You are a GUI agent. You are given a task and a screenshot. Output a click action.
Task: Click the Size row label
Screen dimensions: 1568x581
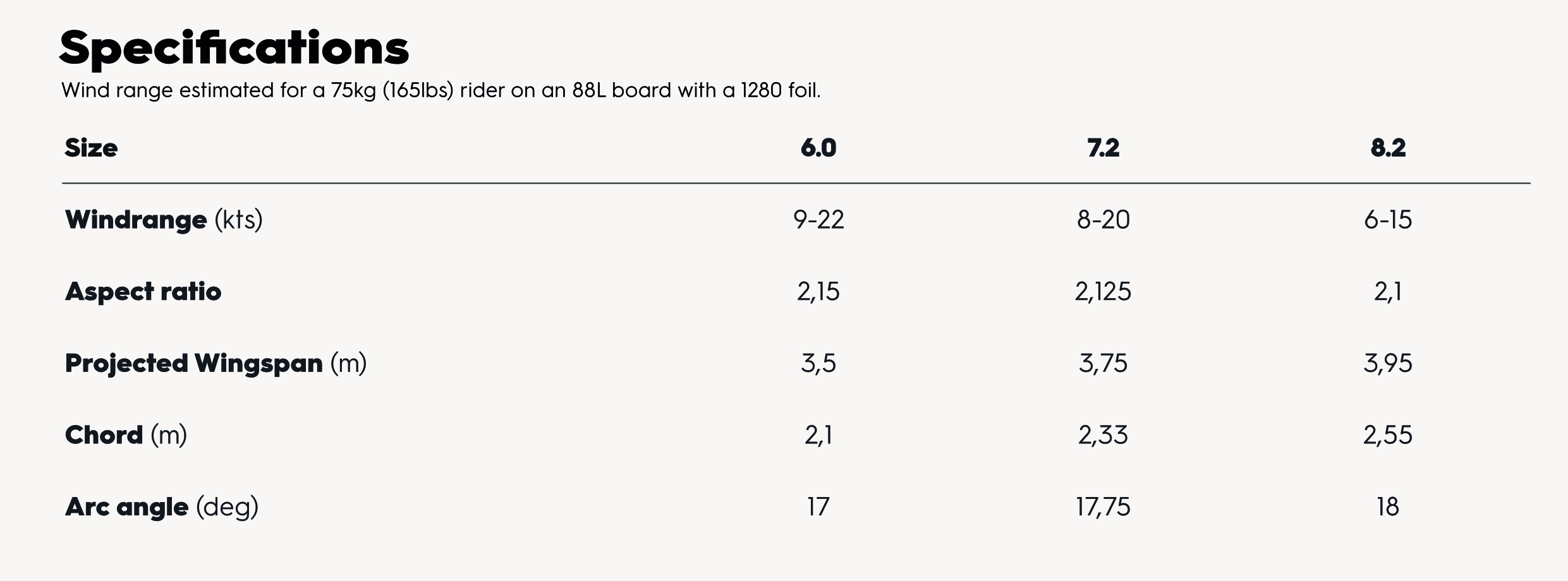(x=91, y=148)
